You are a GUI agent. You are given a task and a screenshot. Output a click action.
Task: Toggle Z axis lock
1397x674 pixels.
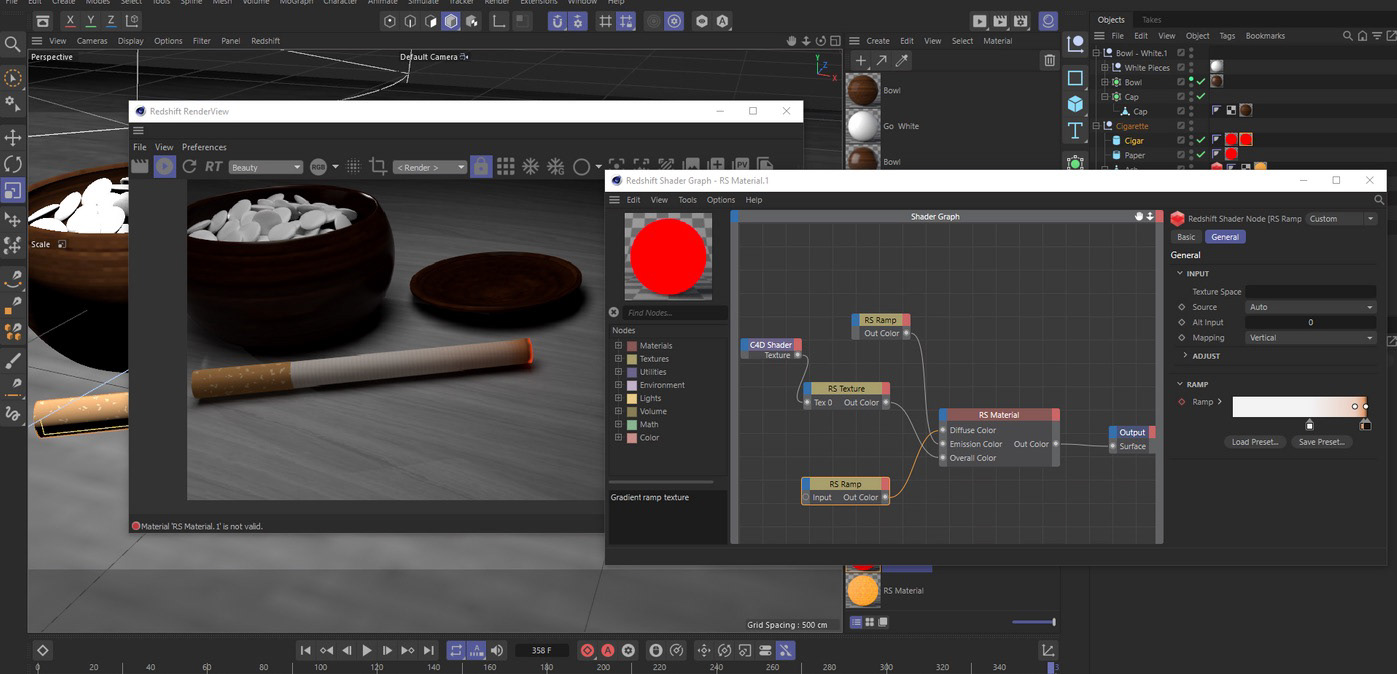tap(111, 20)
